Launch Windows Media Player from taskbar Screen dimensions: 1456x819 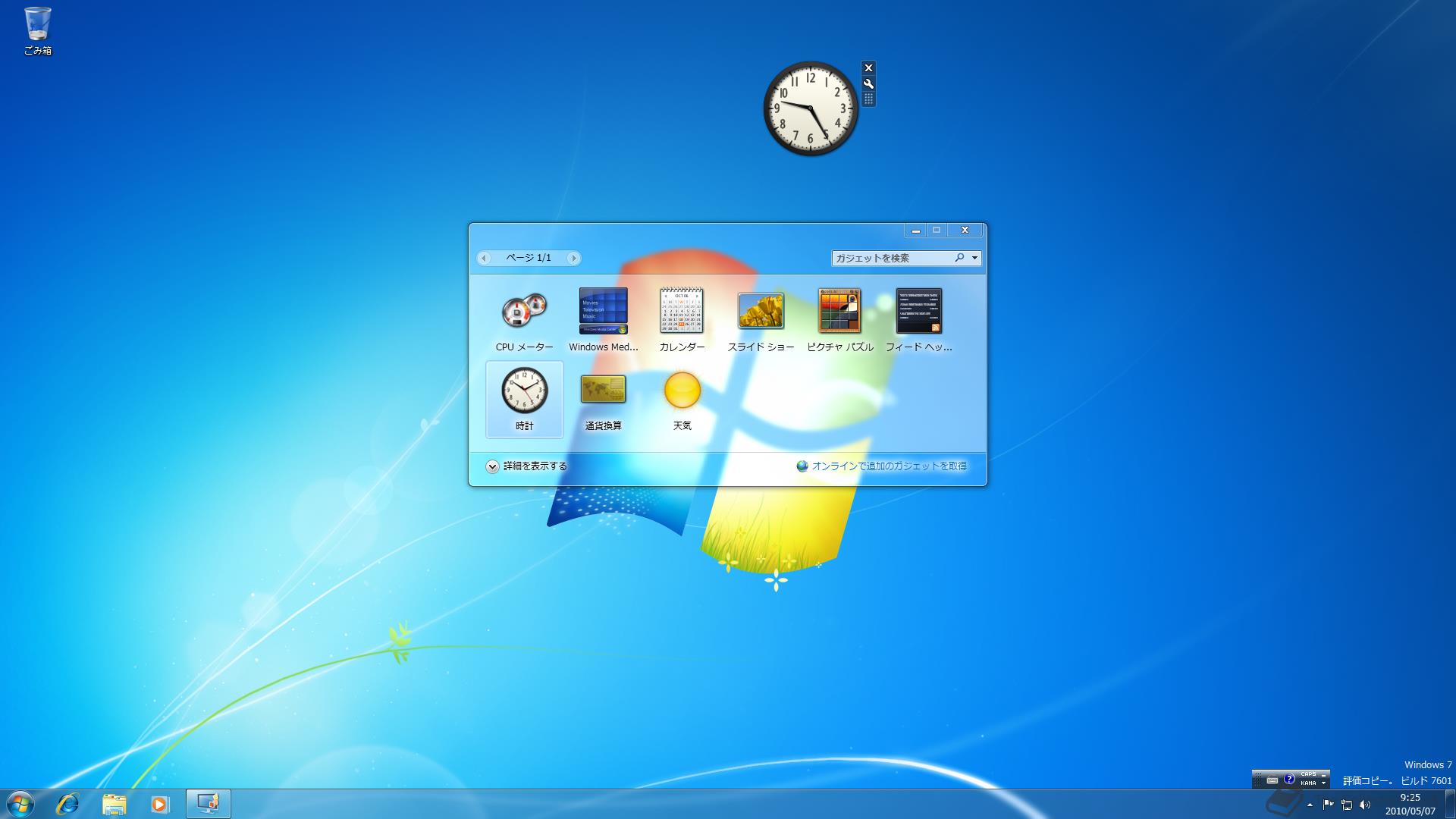pyautogui.click(x=160, y=804)
